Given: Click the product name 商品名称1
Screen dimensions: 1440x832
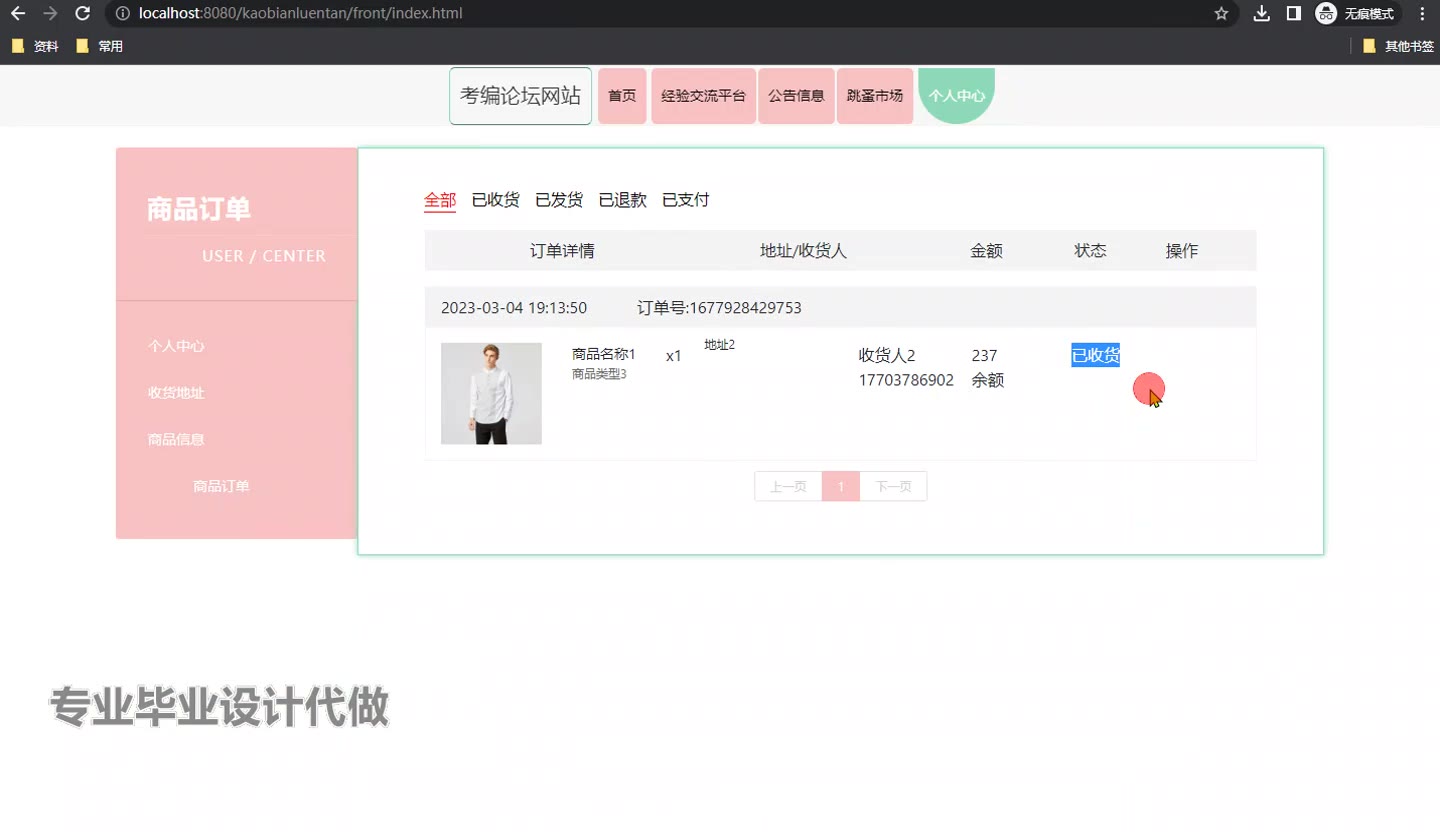Looking at the screenshot, I should pyautogui.click(x=604, y=355).
